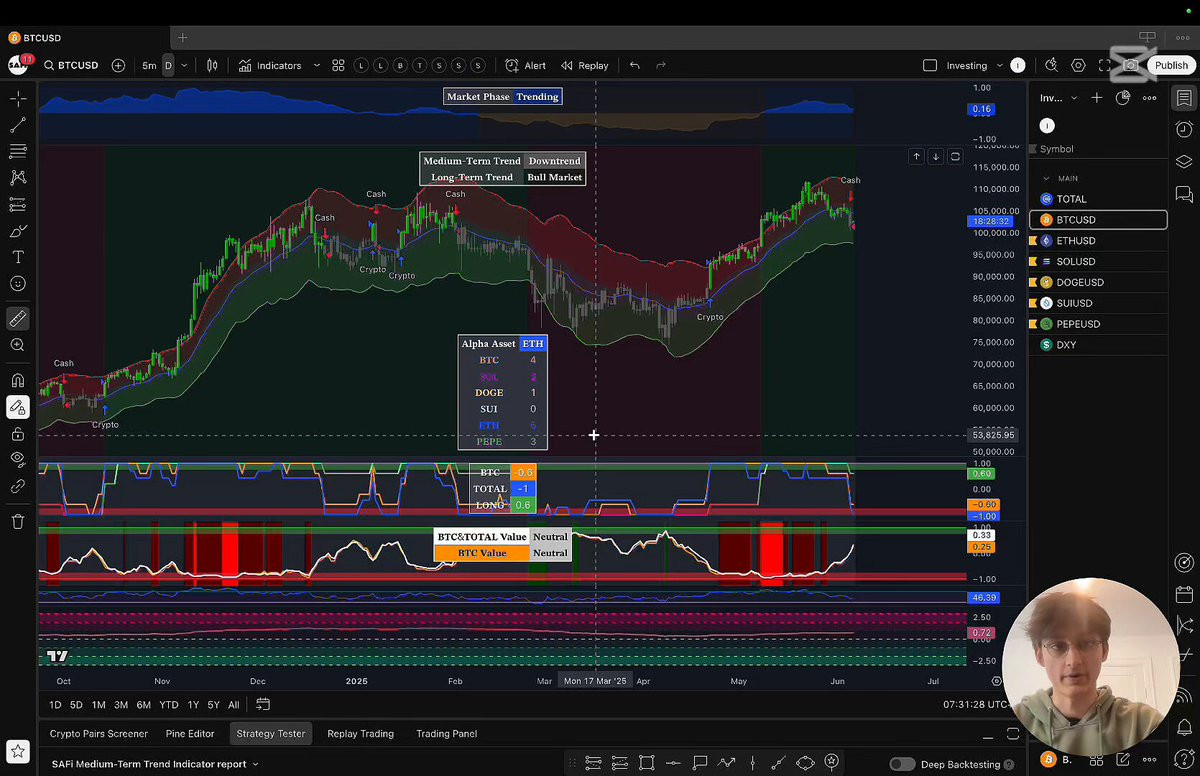Toggle the hide all drawings eye icon
The width and height of the screenshot is (1200, 776).
(18, 459)
